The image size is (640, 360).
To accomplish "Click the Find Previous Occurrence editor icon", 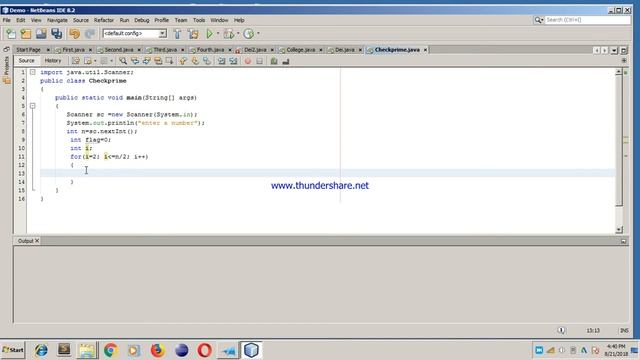I will coord(135,61).
